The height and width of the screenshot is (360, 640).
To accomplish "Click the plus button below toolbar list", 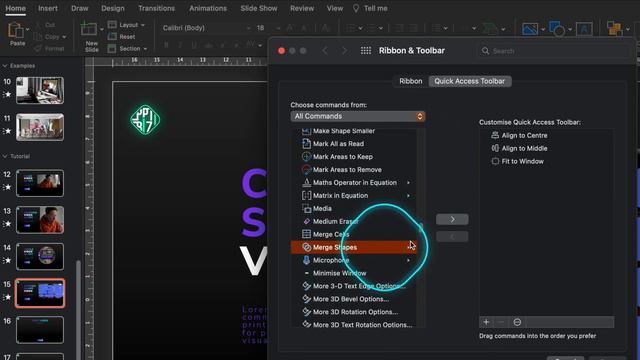I will pyautogui.click(x=486, y=322).
